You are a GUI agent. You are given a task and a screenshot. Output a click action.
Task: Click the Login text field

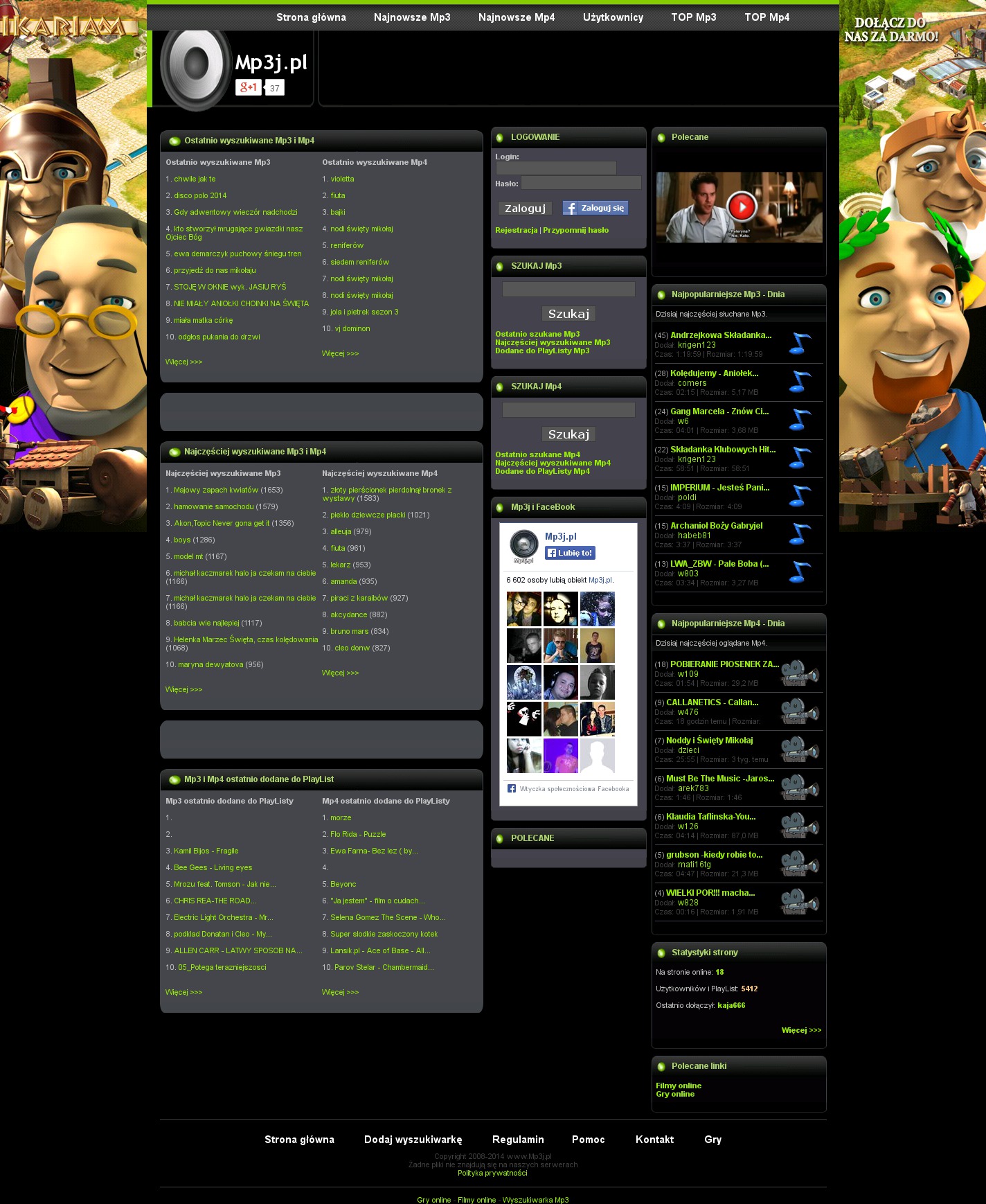[556, 168]
